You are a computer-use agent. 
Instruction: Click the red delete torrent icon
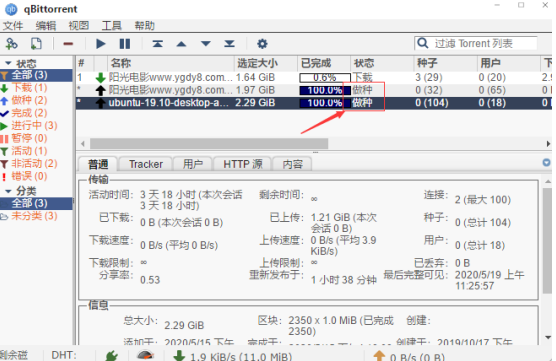coord(68,44)
